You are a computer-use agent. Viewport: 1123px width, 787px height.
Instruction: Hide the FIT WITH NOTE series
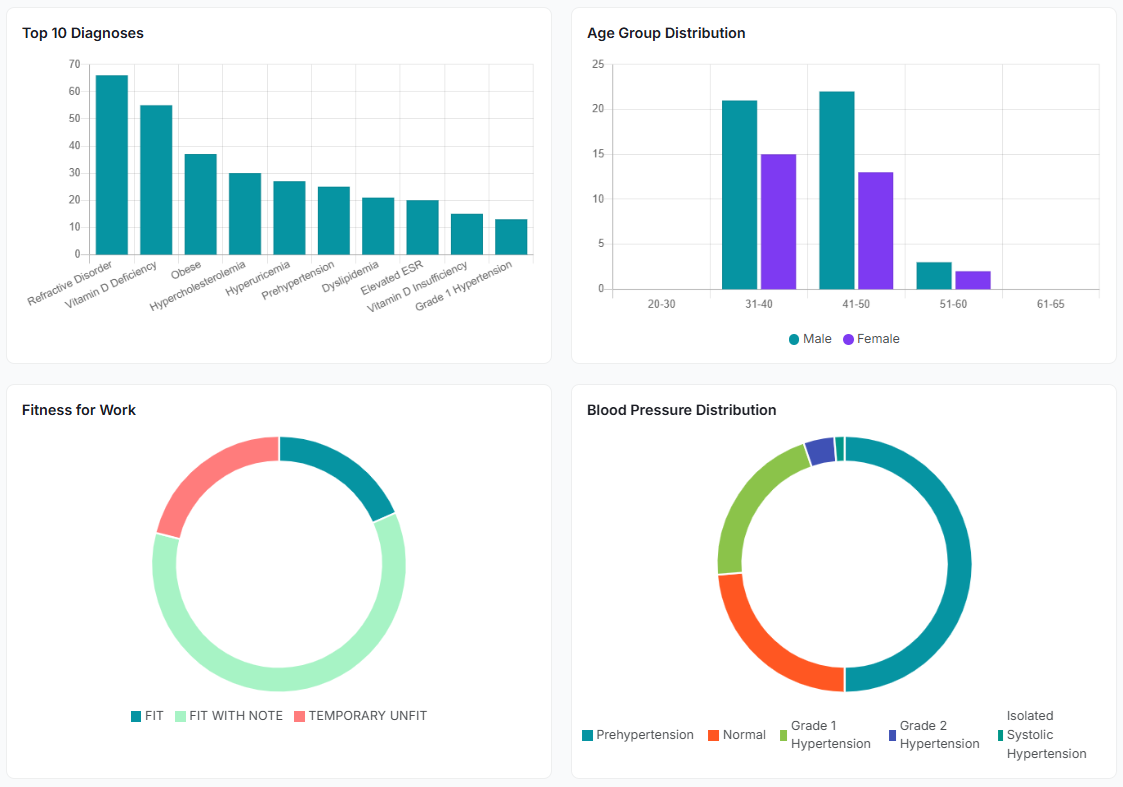228,716
